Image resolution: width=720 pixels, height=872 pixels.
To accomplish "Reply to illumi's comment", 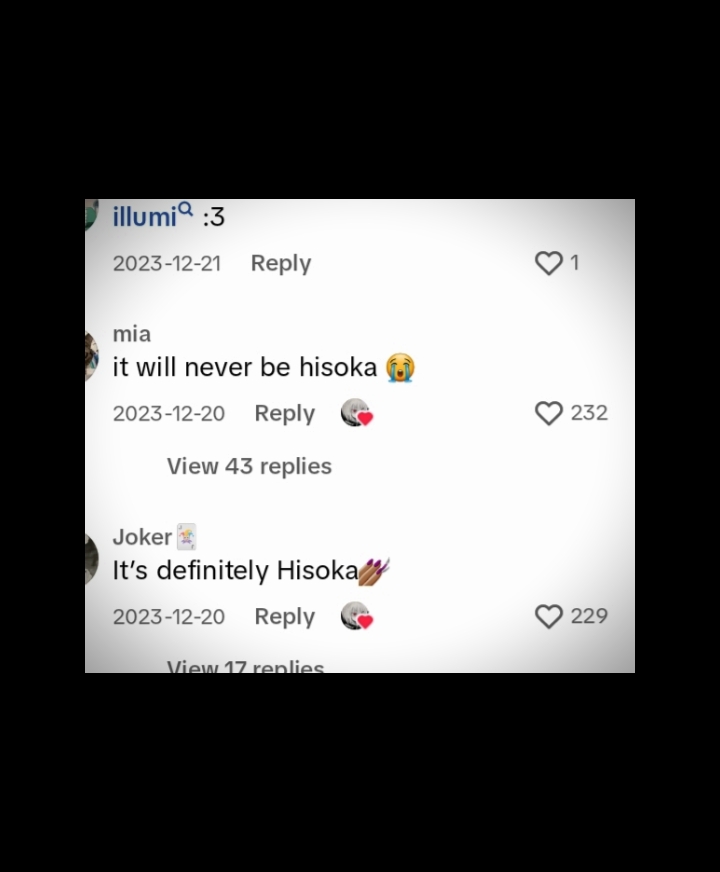I will coord(281,262).
